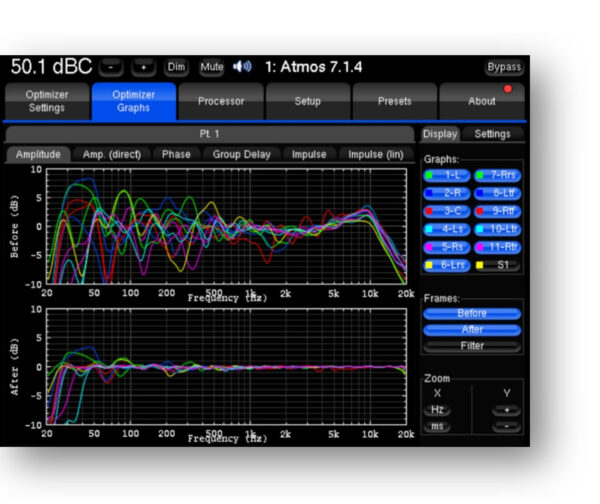
Task: Toggle the Mute button
Action: (x=212, y=67)
